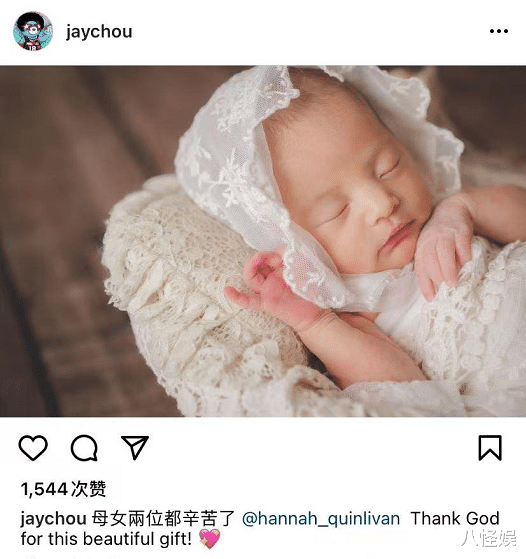The height and width of the screenshot is (559, 526).
Task: Click the 八怪娱 watermark at bottom right
Action: point(489,538)
